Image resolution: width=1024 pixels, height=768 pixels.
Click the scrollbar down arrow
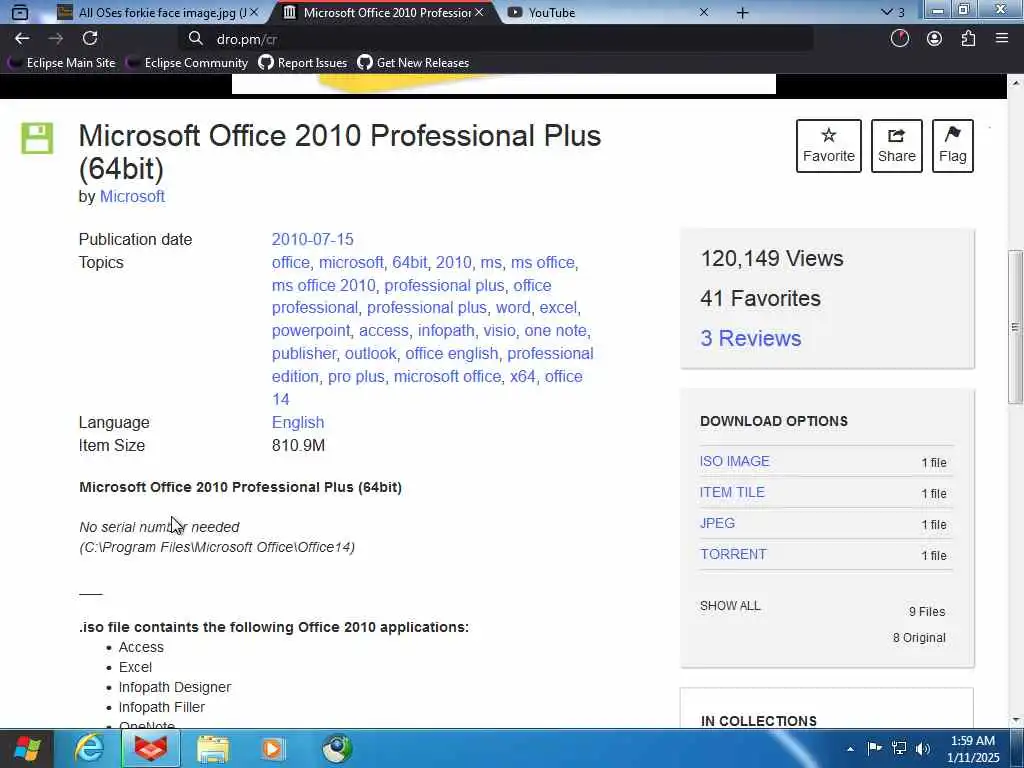pos(1016,720)
